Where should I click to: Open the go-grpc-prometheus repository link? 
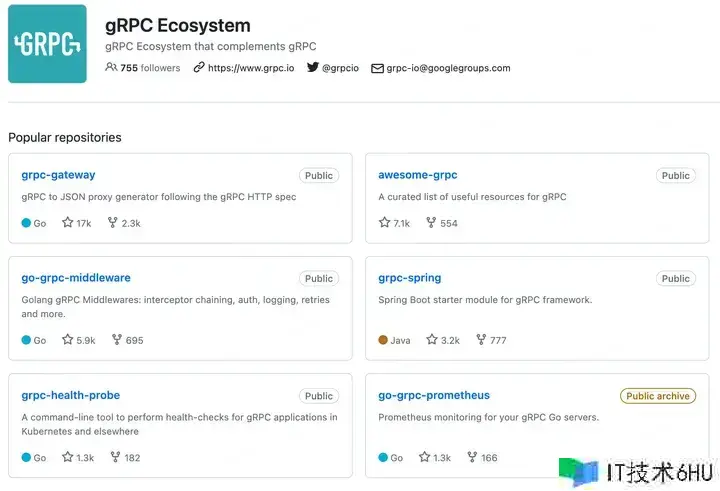click(434, 395)
